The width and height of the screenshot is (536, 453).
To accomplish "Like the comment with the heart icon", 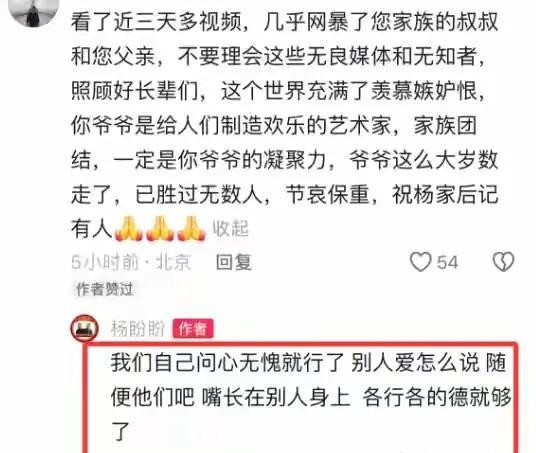I will [420, 262].
